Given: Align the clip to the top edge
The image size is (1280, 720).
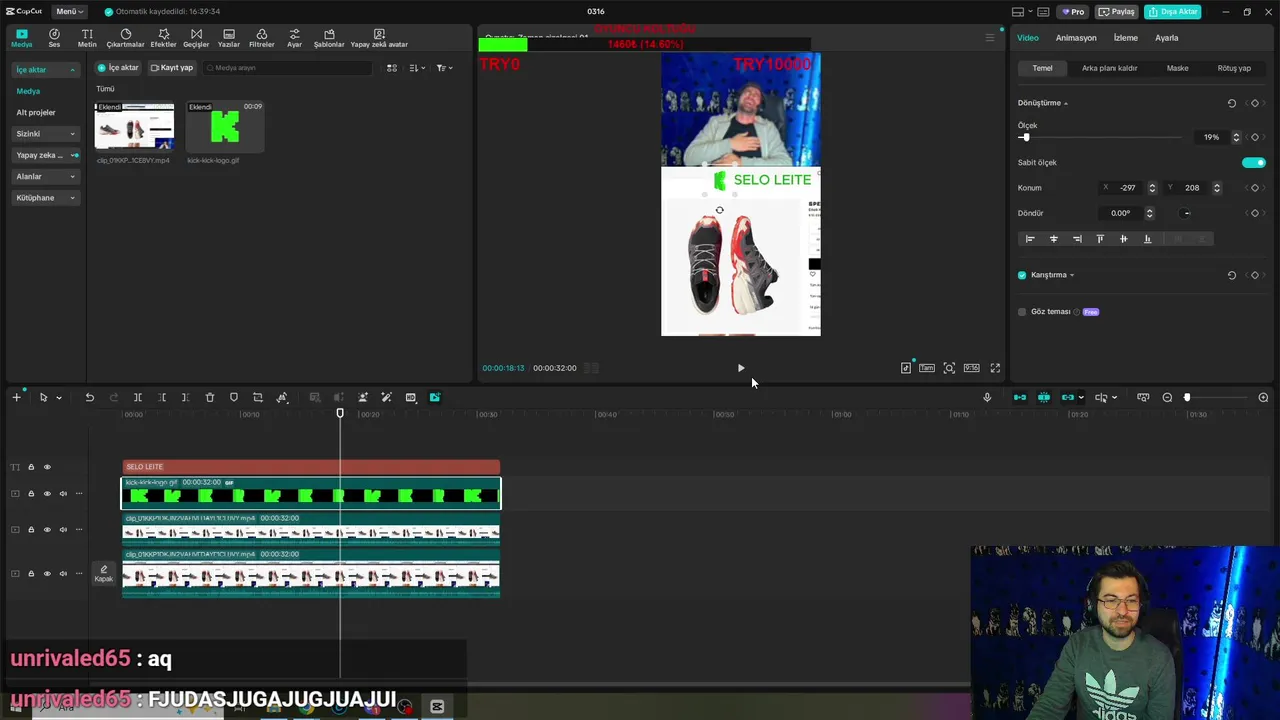Looking at the screenshot, I should click(1100, 239).
